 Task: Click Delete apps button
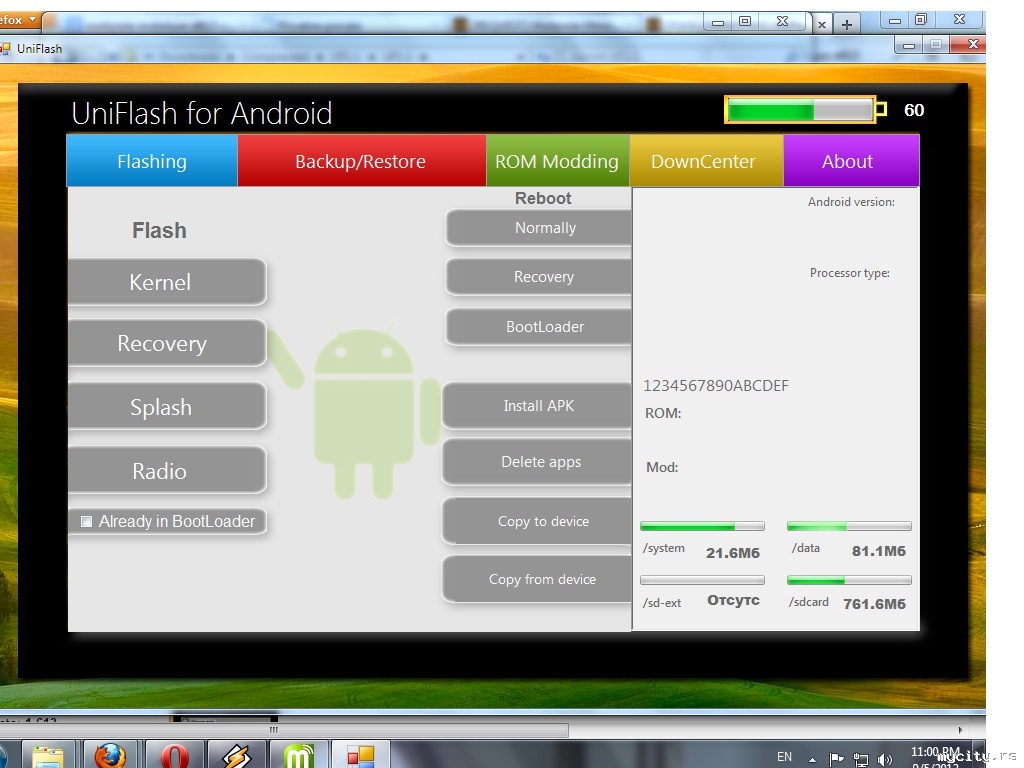coord(537,462)
